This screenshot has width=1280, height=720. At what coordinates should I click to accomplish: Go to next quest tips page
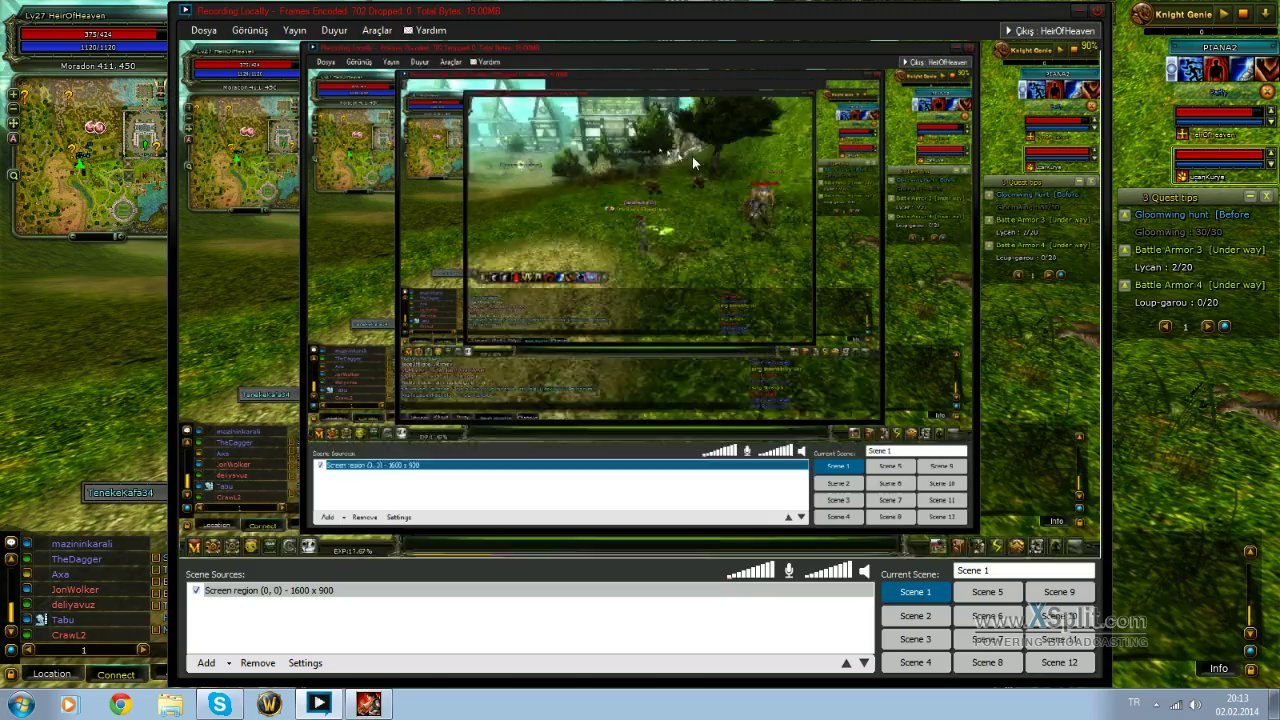[1206, 326]
